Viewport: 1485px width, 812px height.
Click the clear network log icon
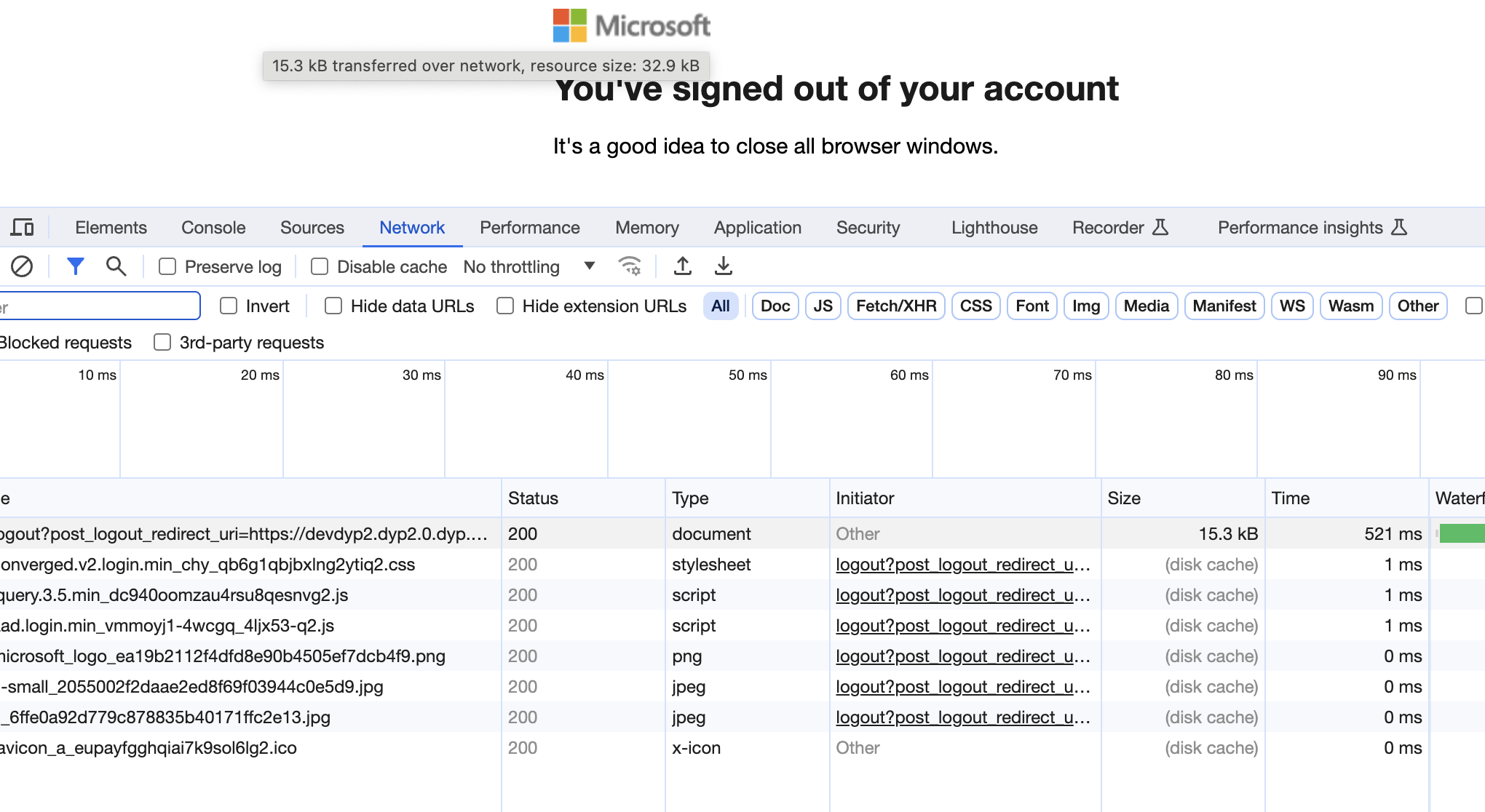pos(22,267)
